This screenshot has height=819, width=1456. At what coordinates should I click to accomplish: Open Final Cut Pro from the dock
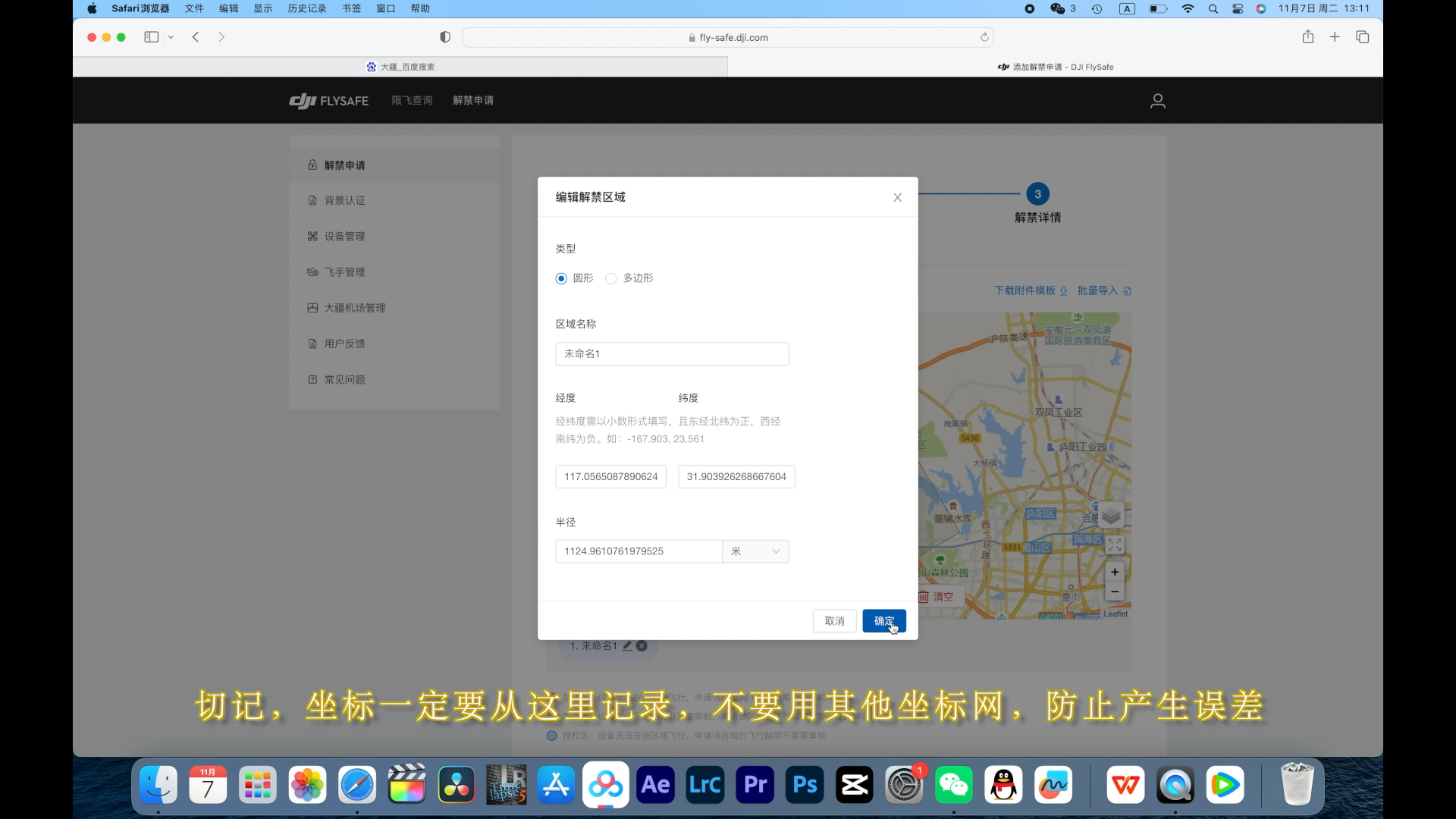[407, 785]
